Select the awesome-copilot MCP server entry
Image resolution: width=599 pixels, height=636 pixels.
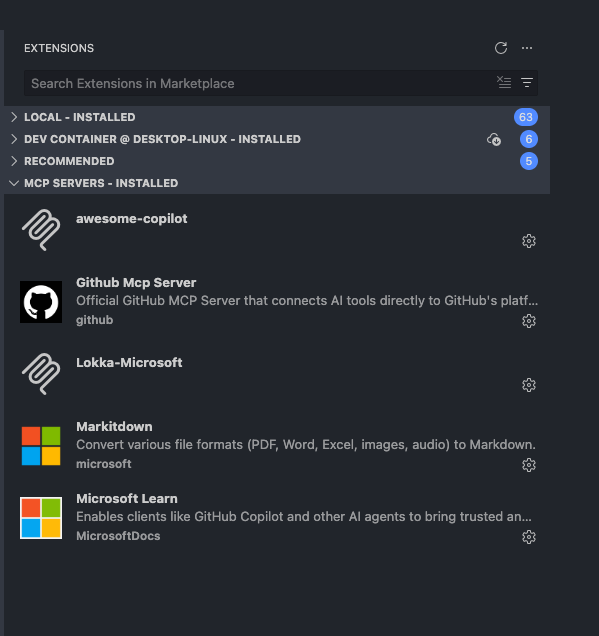pos(277,230)
